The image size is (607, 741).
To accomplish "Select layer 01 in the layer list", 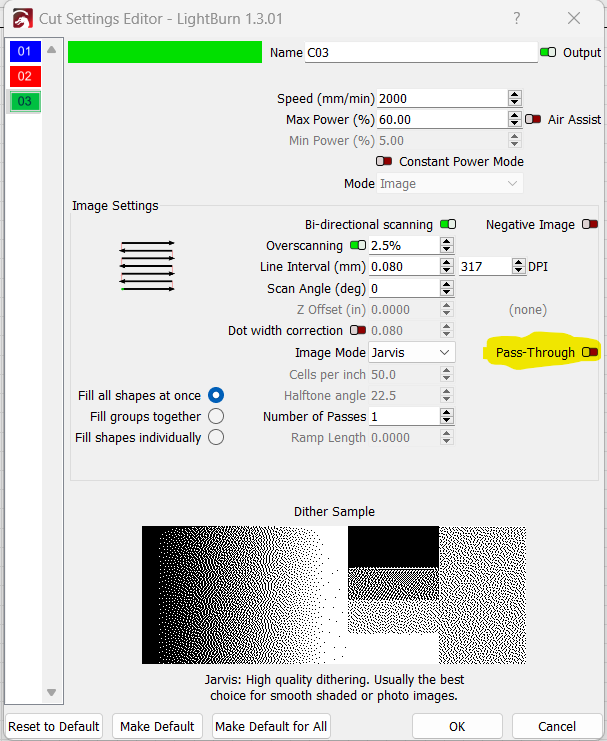I will (x=25, y=51).
